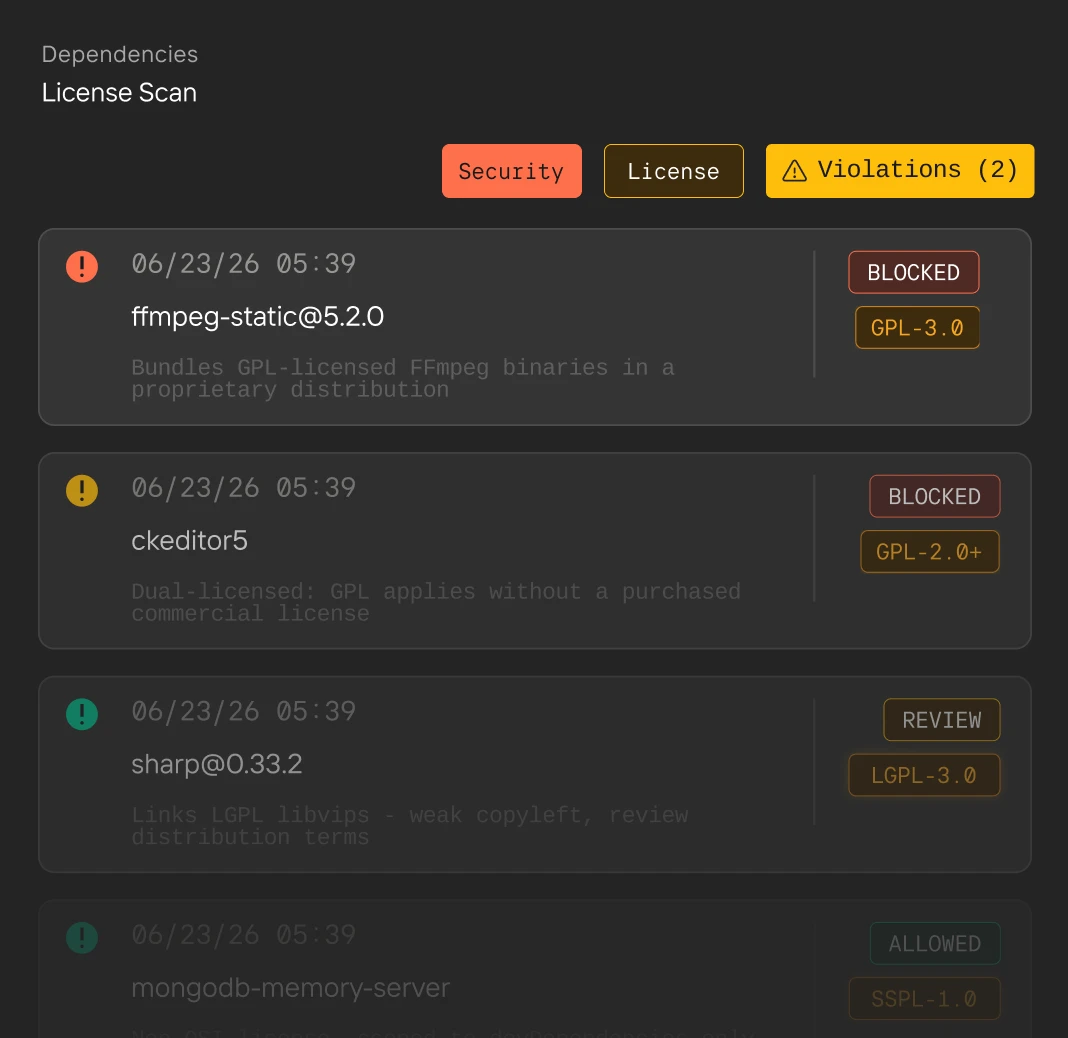Click the timestamp on the mongodb-memory-server card
The width and height of the screenshot is (1068, 1038).
point(244,935)
